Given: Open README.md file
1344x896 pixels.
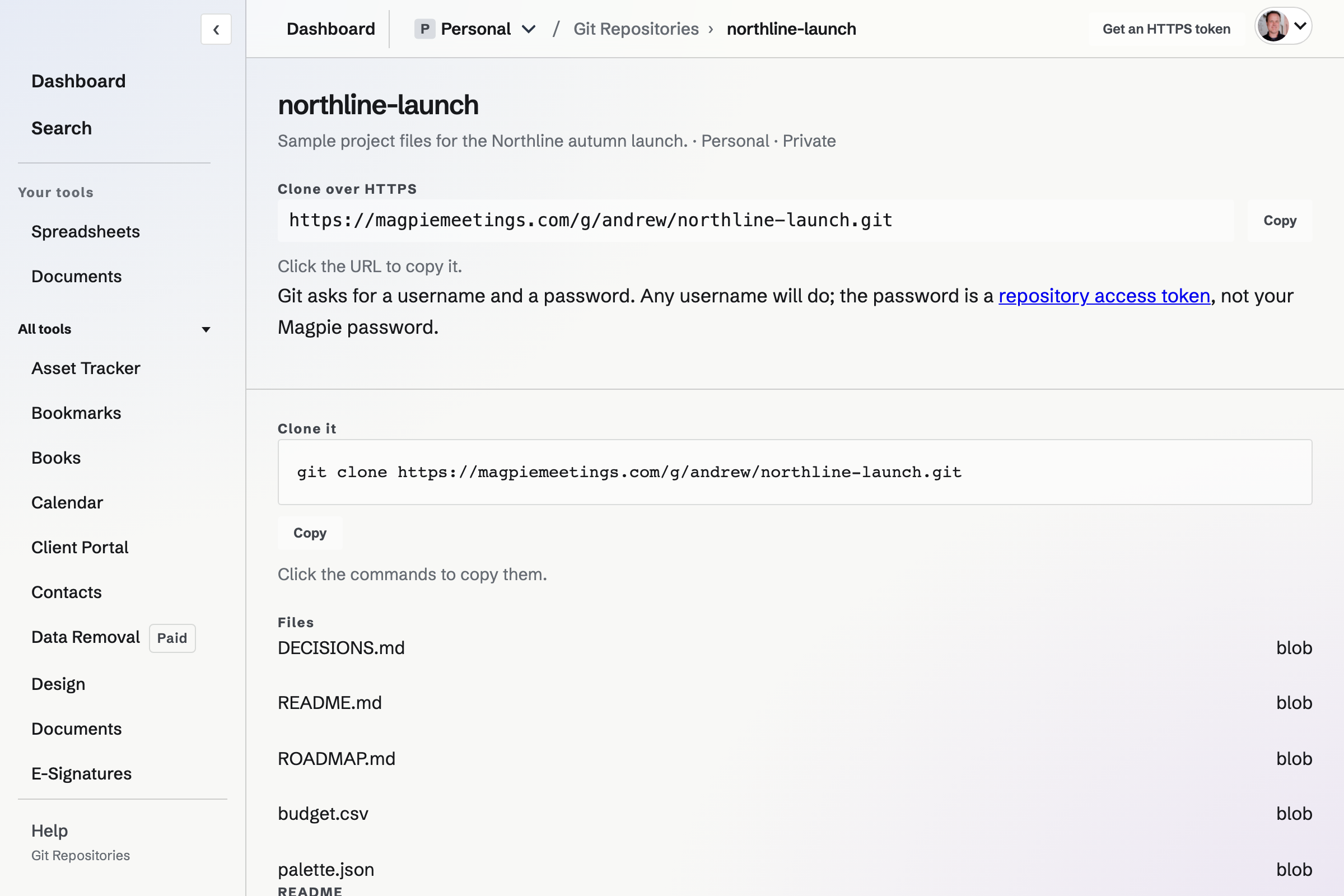Looking at the screenshot, I should [x=330, y=703].
